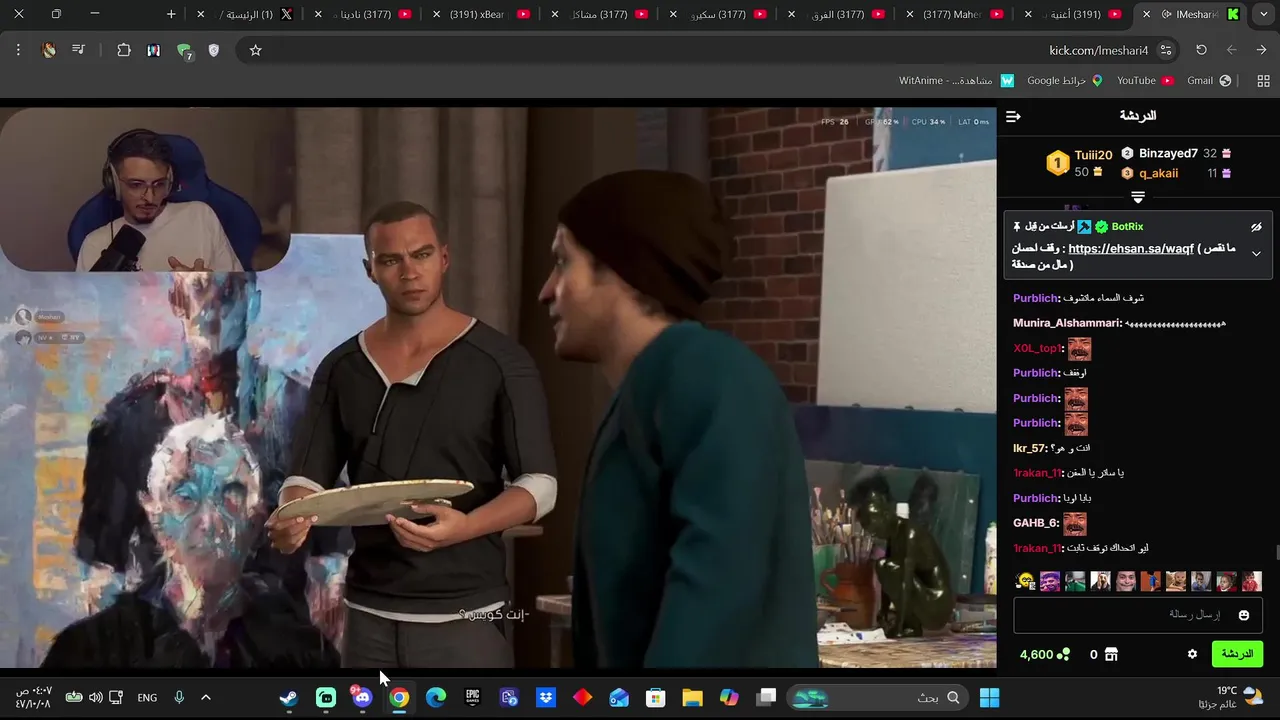Show hidden system tray icons
Image resolution: width=1280 pixels, height=720 pixels.
(x=206, y=697)
